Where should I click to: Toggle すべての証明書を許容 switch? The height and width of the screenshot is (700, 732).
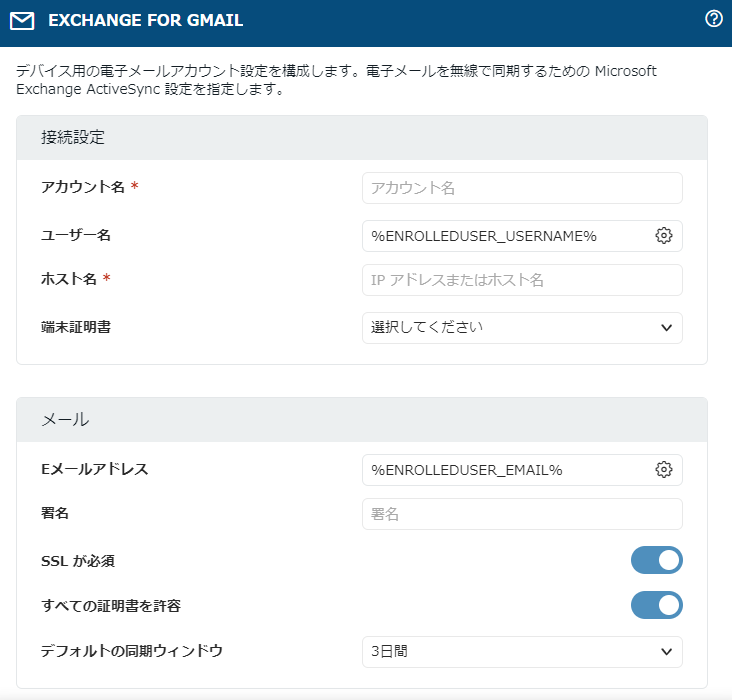(x=656, y=605)
